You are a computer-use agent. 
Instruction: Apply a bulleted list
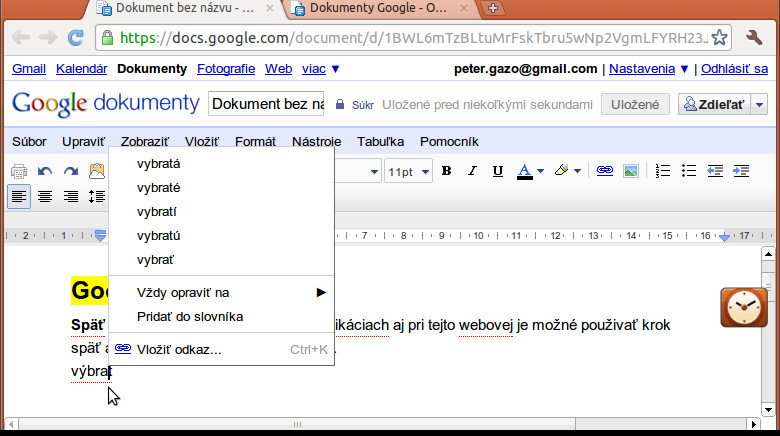tap(689, 171)
